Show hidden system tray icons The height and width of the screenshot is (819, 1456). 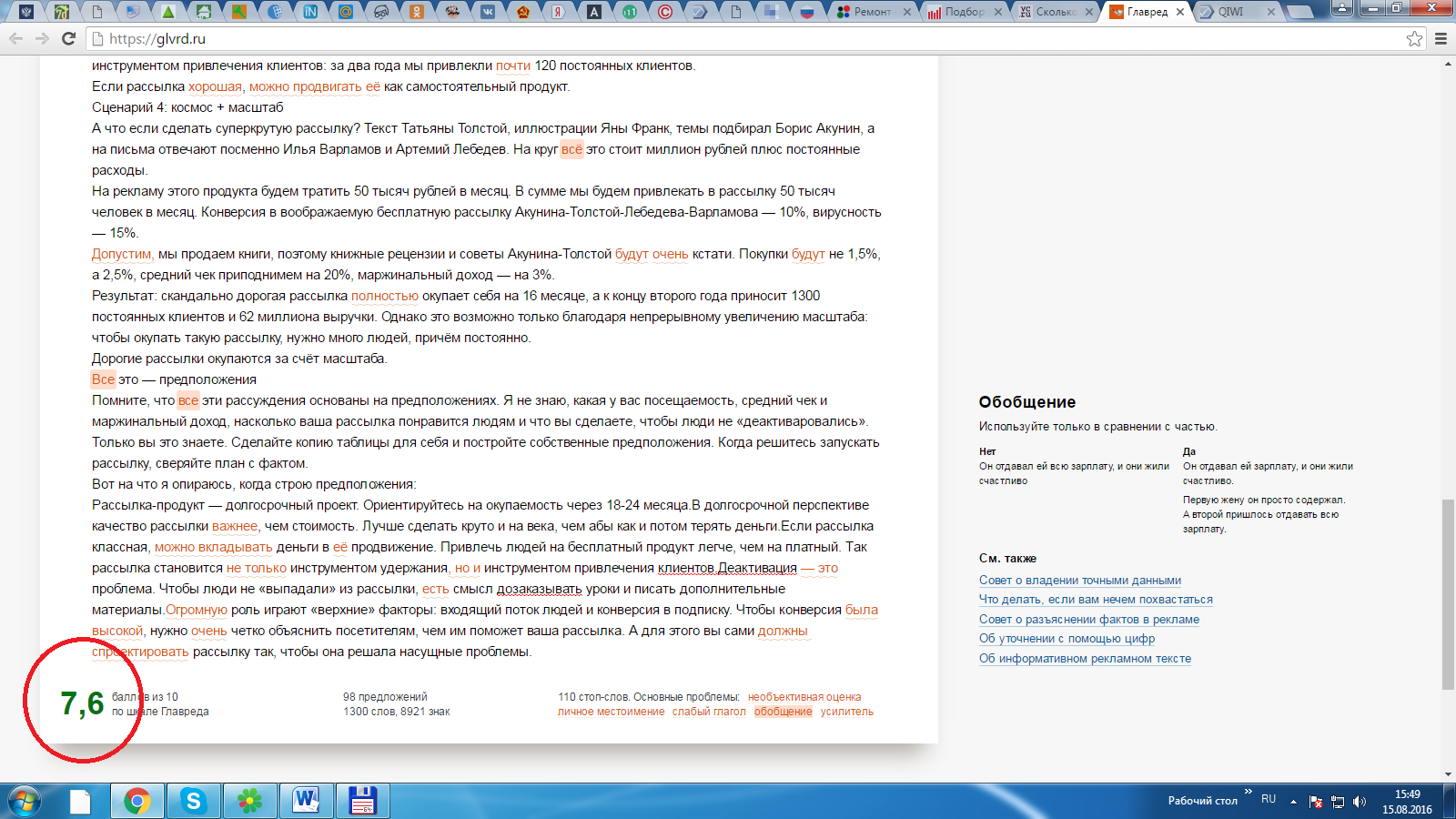coord(1293,802)
